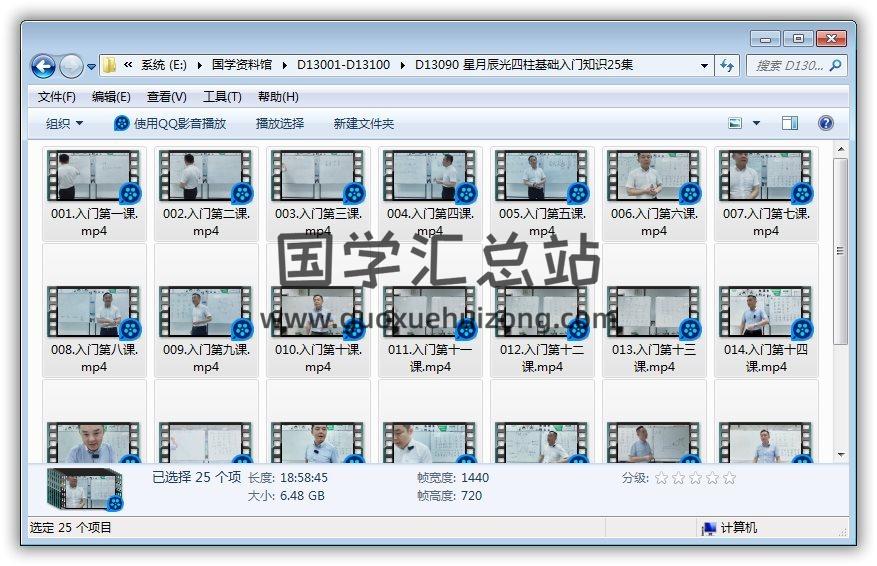The image size is (877, 566).
Task: Click the stacked video preview icon in details pane
Action: click(x=85, y=489)
